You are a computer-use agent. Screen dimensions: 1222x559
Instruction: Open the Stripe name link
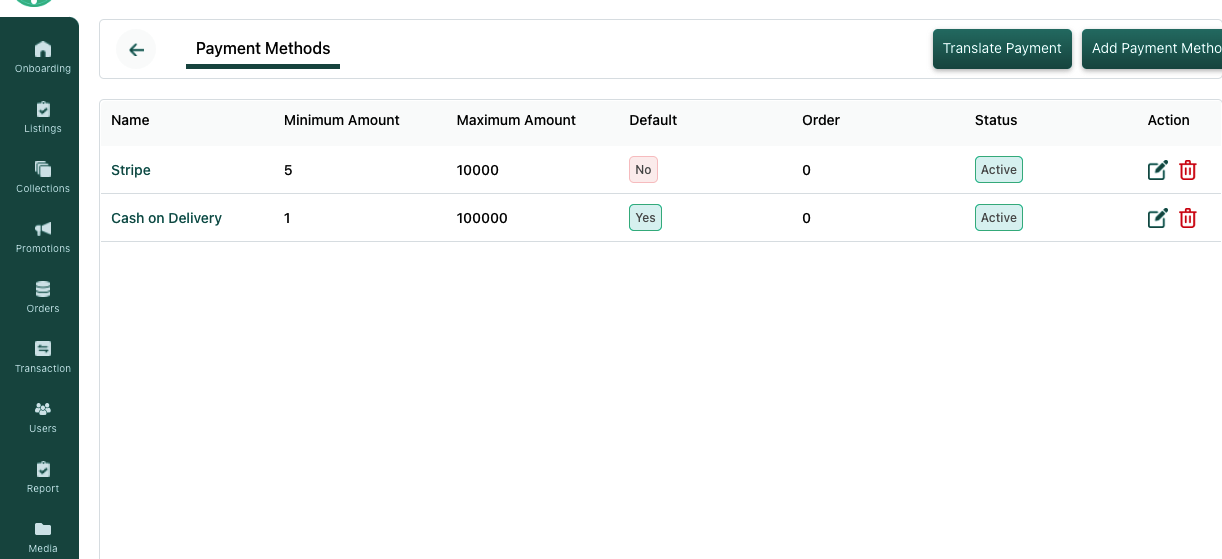pos(131,170)
